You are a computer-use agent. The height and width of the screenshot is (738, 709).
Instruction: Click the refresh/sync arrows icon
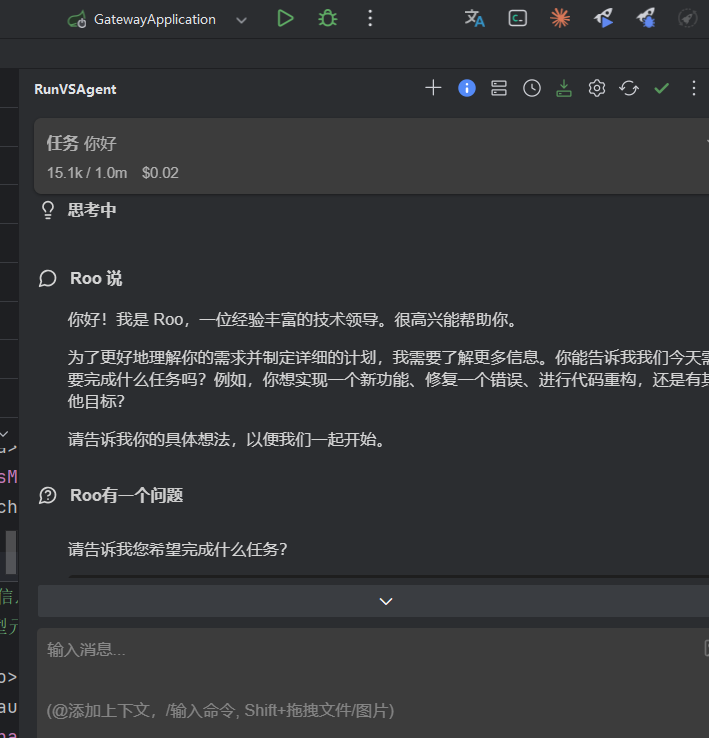tap(629, 88)
